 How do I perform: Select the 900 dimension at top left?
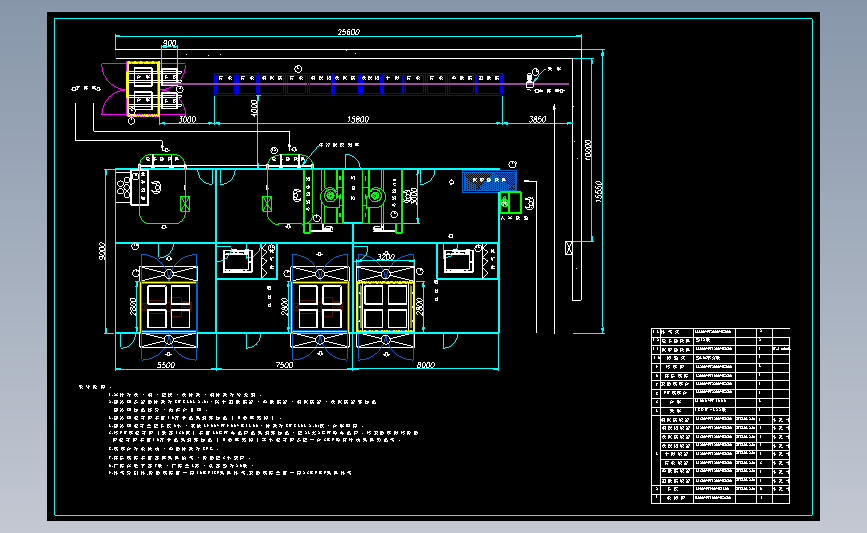coord(169,43)
